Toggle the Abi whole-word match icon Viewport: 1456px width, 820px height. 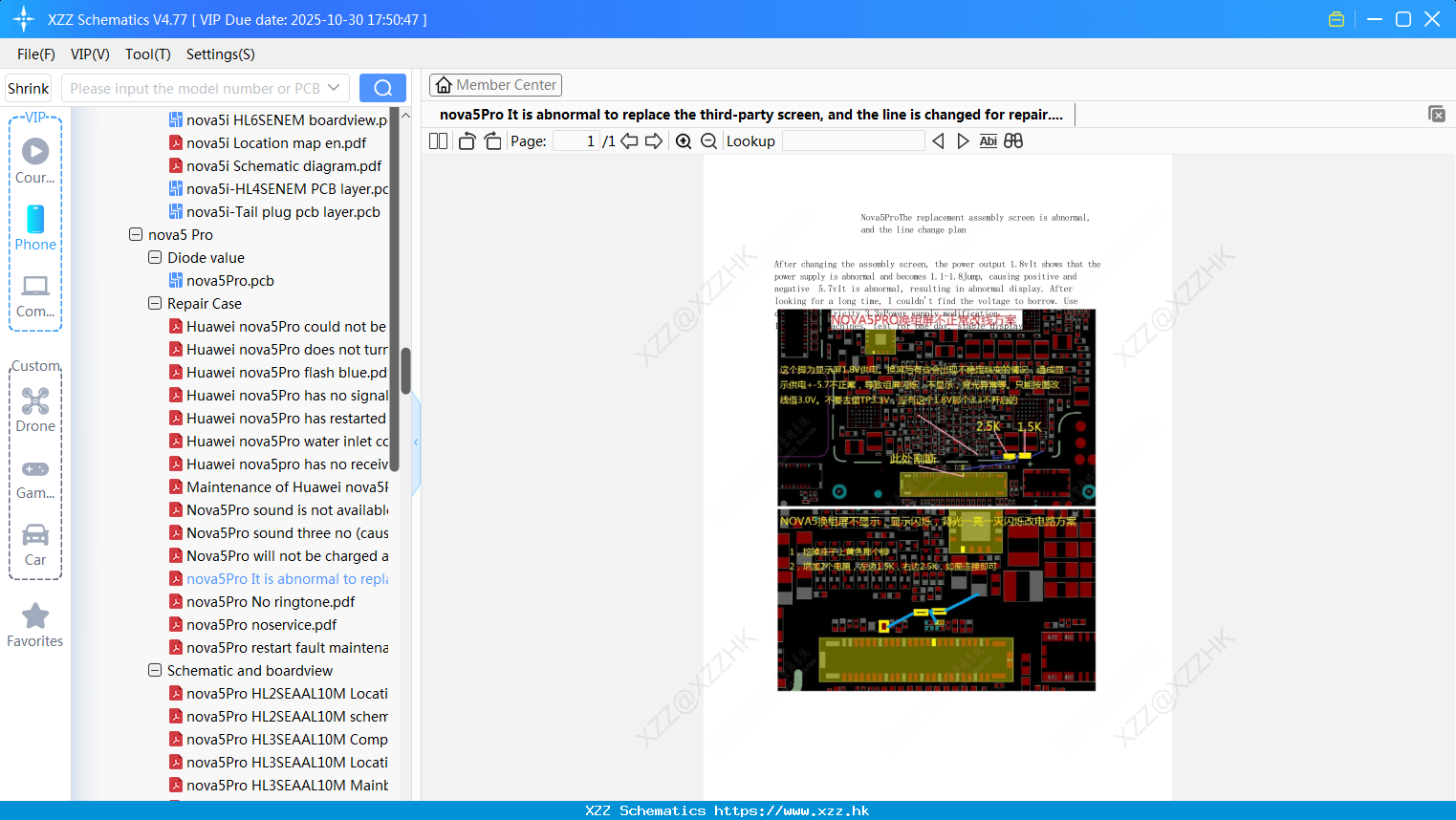pyautogui.click(x=989, y=141)
